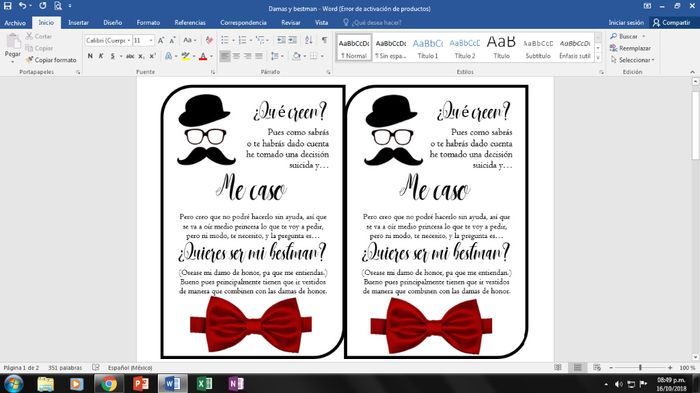Open the bullets list button
Image resolution: width=700 pixels, height=393 pixels.
pyautogui.click(x=225, y=40)
